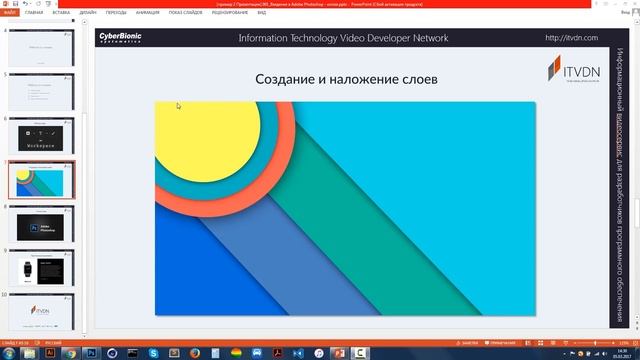Switch to PowerPoint taskbar button

point(339,353)
